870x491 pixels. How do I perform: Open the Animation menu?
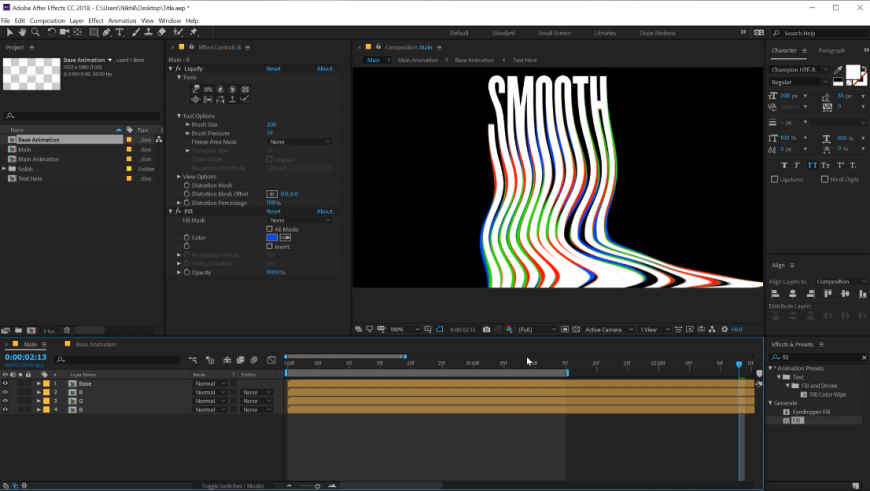coord(122,21)
